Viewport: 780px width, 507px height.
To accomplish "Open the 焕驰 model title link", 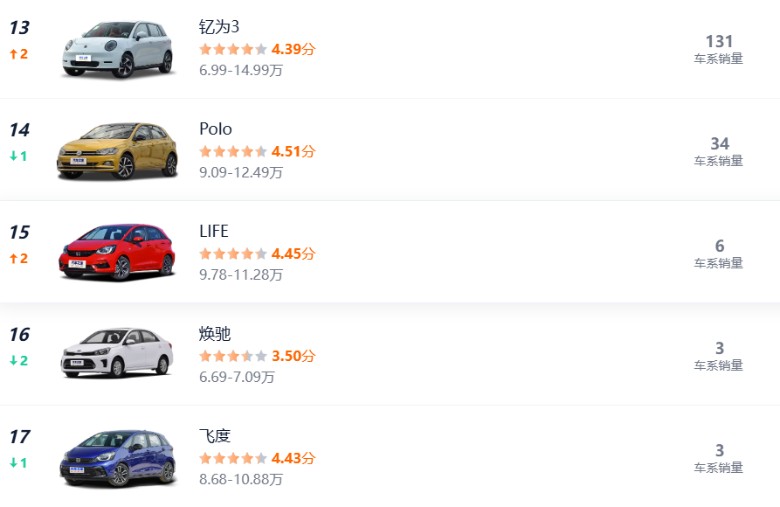I will 215,333.
